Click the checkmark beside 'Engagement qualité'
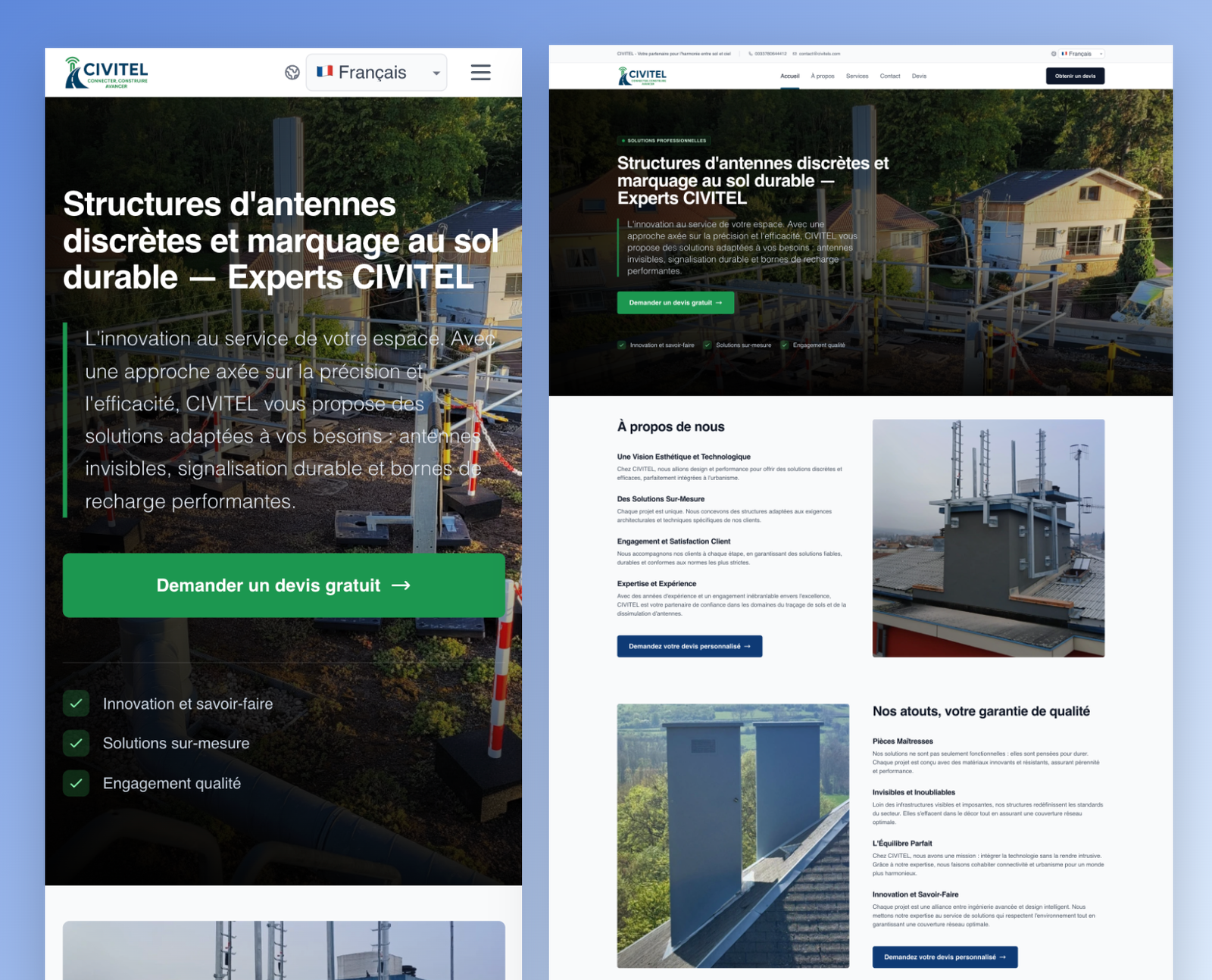Image resolution: width=1212 pixels, height=980 pixels. 77,783
